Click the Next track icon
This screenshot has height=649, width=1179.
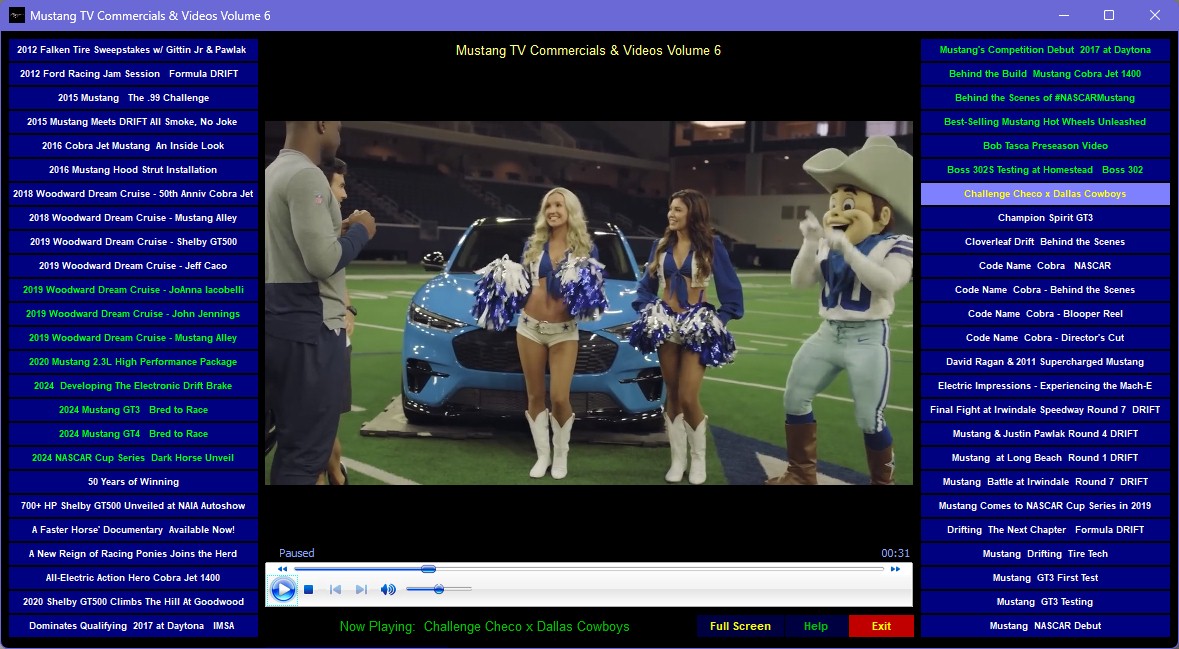click(x=361, y=590)
